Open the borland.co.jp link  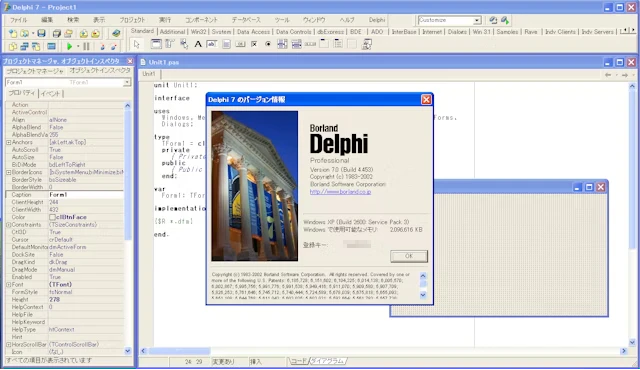click(x=340, y=192)
